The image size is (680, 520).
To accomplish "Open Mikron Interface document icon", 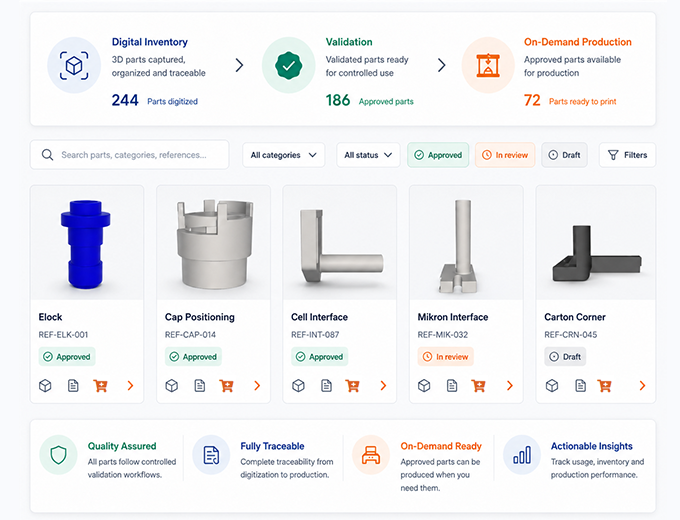I will pos(452,386).
